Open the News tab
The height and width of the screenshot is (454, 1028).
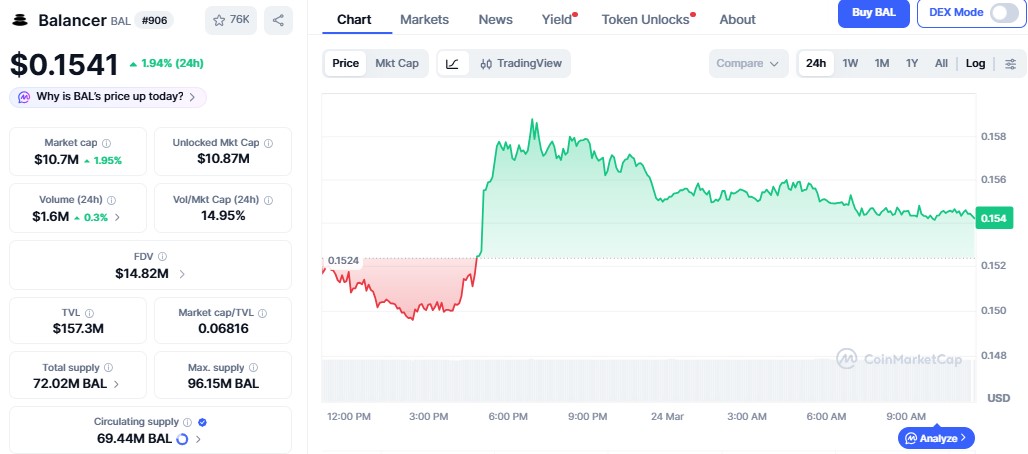(496, 20)
